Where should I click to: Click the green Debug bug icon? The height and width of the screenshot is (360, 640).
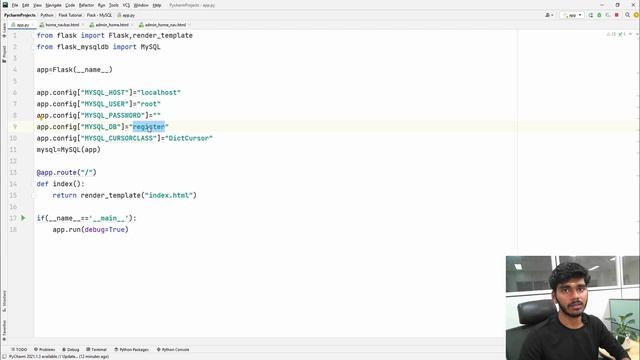pyautogui.click(x=599, y=15)
